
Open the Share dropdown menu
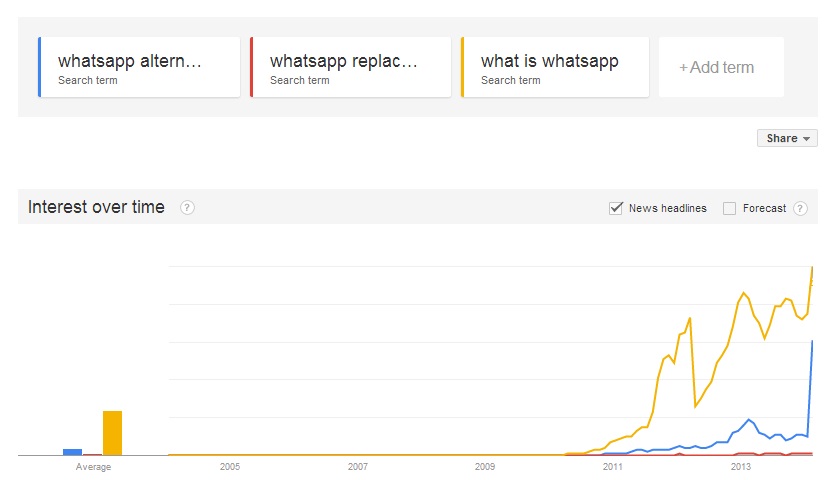[787, 138]
